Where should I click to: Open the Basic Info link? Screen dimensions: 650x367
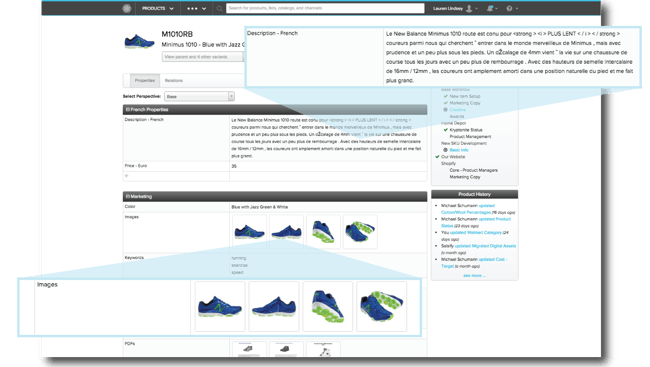coord(459,150)
